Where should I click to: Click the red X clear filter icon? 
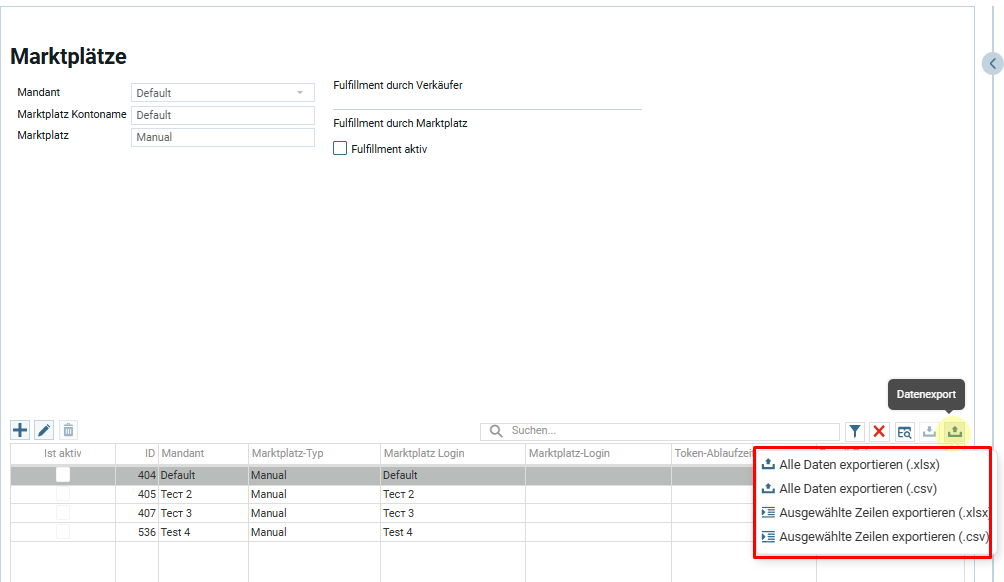[x=879, y=431]
